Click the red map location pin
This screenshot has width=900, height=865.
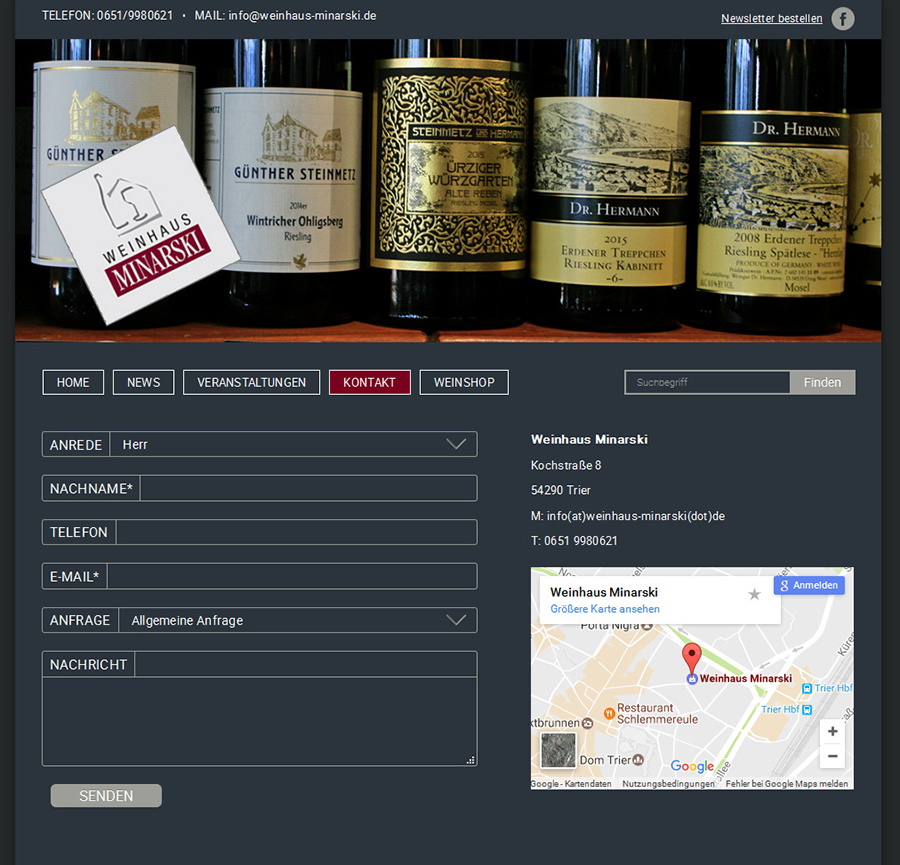click(x=692, y=658)
